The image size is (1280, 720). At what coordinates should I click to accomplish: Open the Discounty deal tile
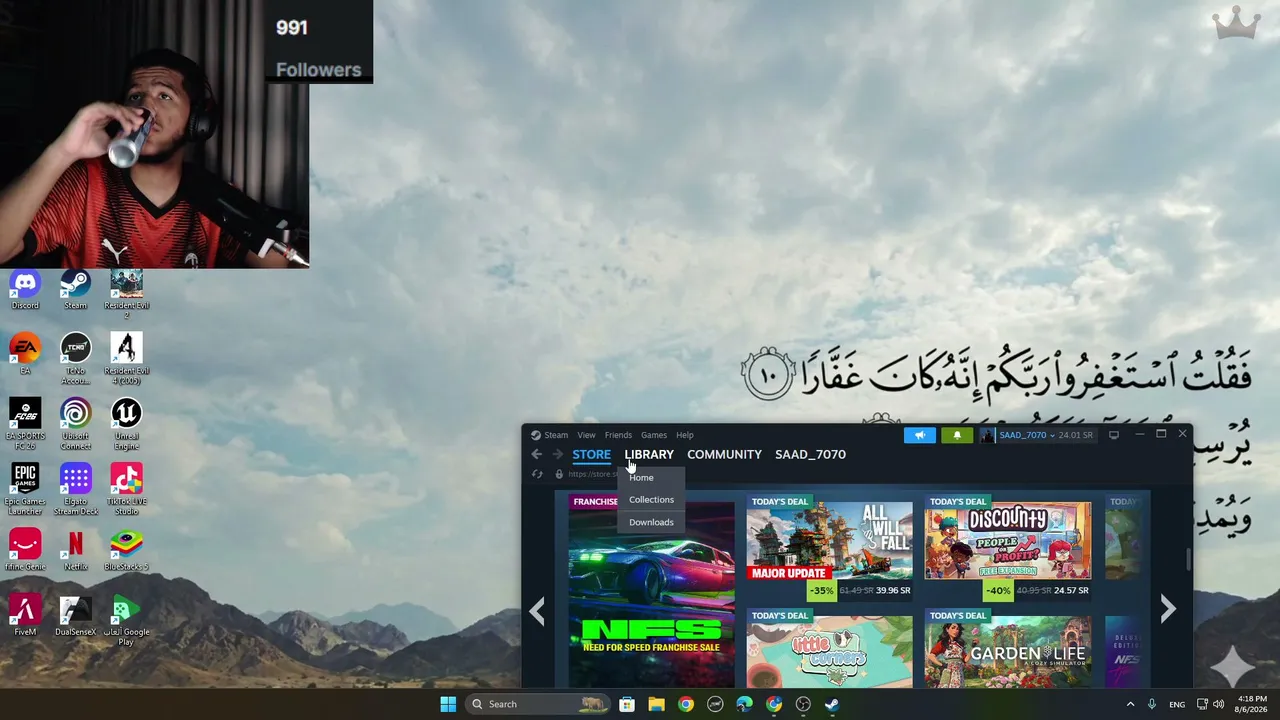tap(1007, 547)
